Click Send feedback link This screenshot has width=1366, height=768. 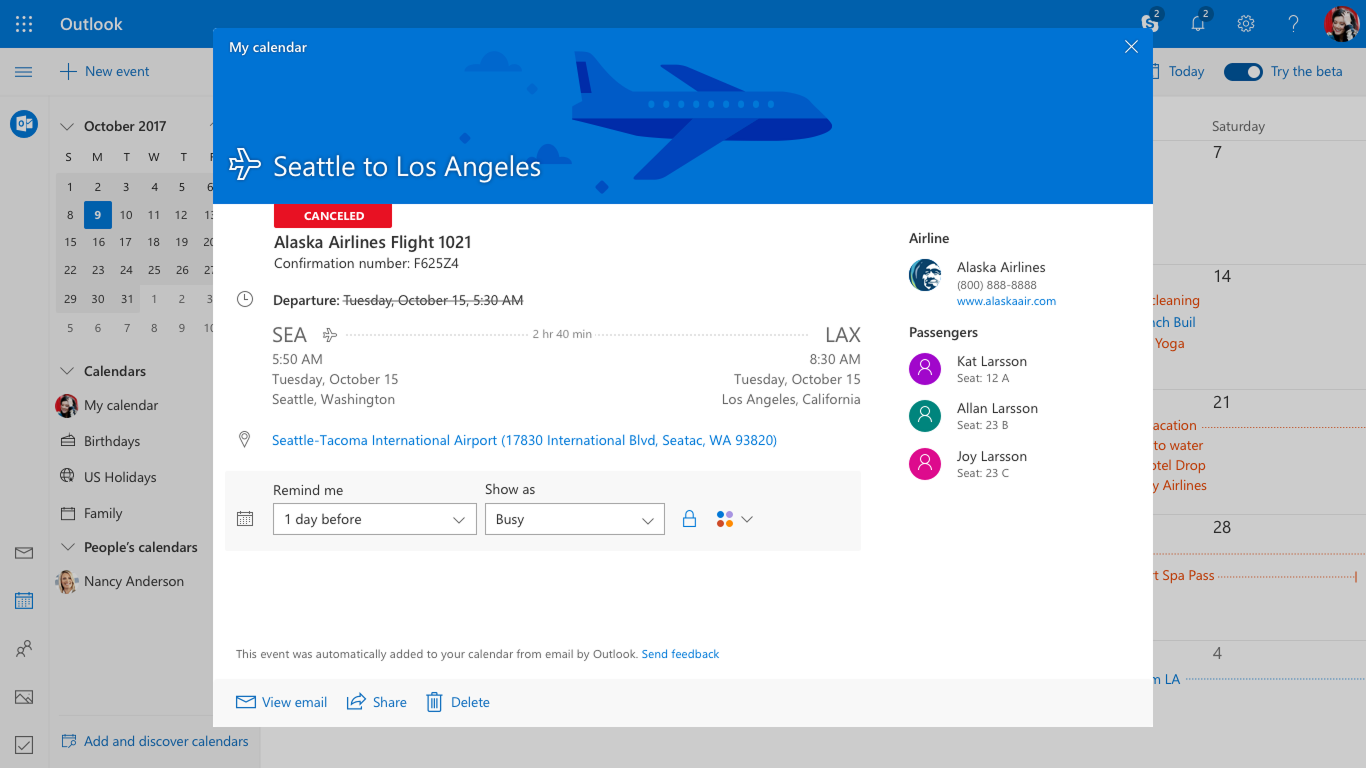pyautogui.click(x=680, y=654)
